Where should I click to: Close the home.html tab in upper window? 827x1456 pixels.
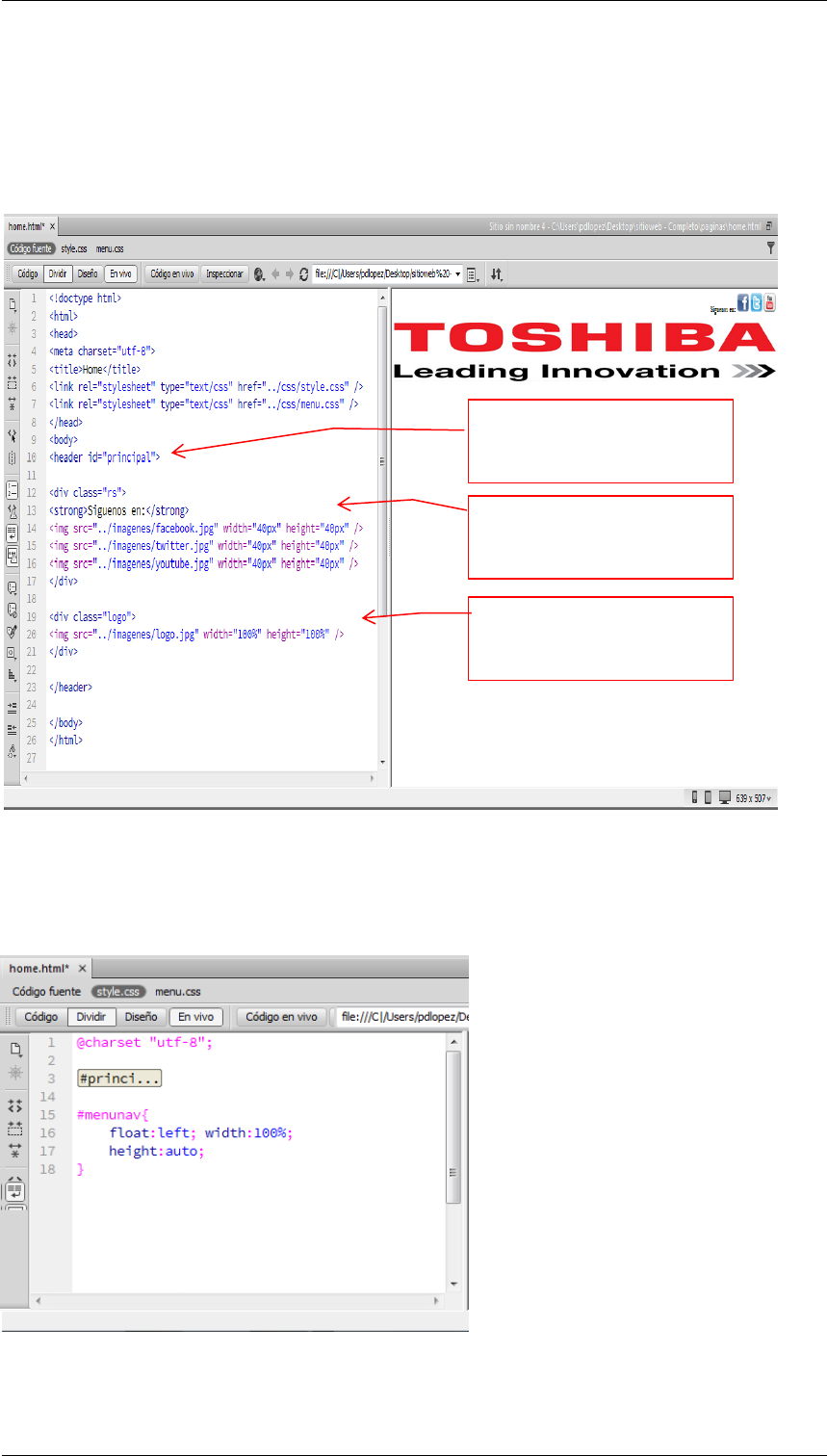[53, 226]
